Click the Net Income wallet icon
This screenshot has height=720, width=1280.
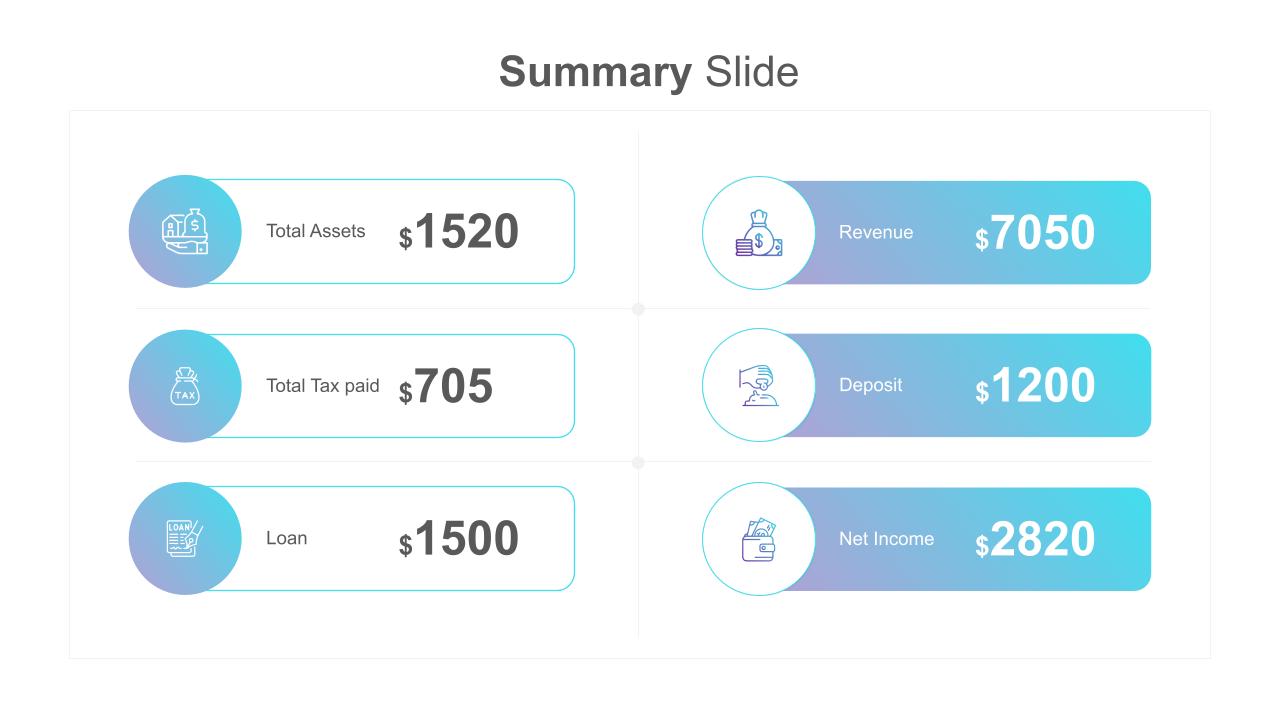click(x=759, y=539)
